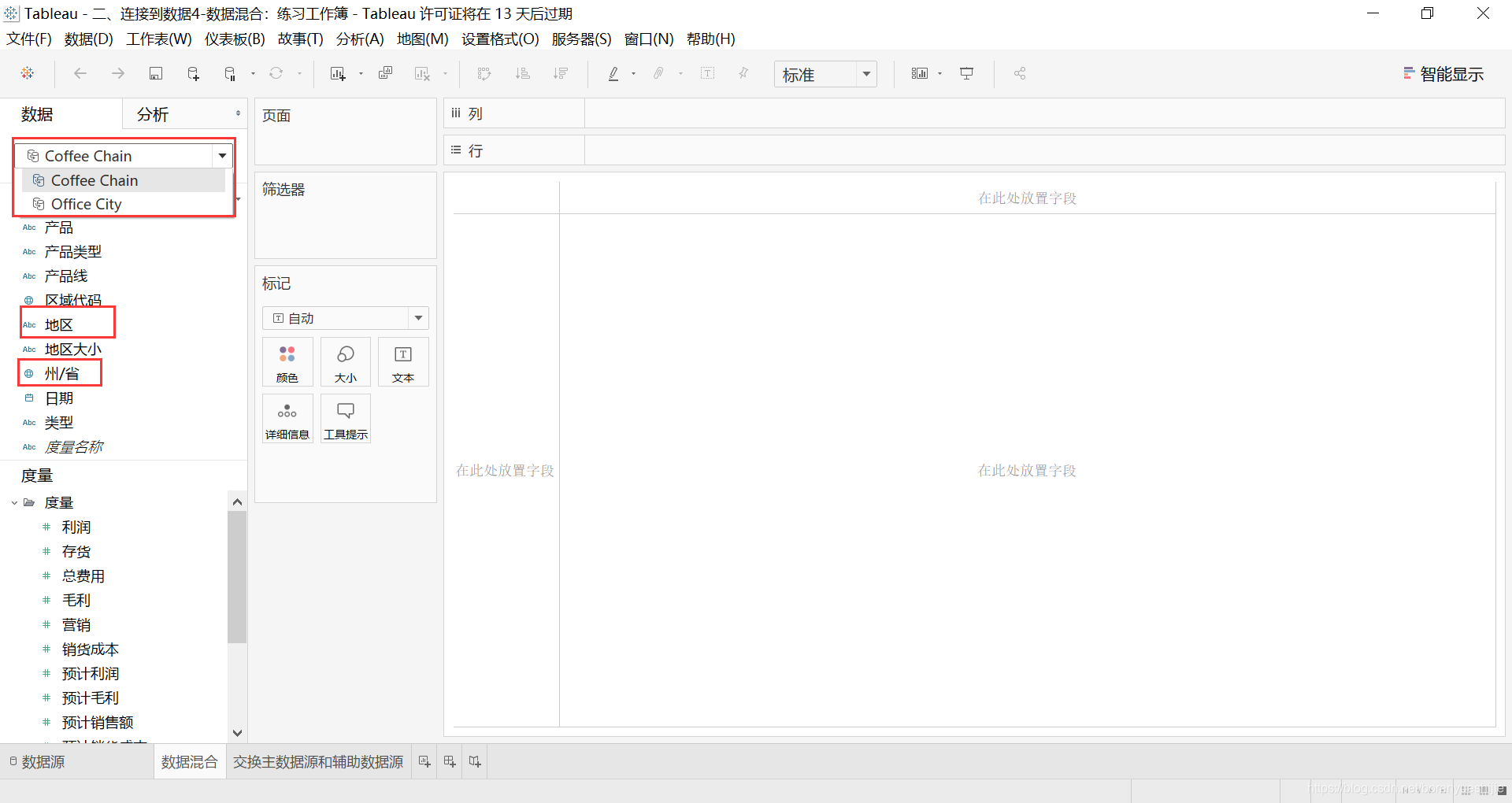Select the 预计销售额 measure field
Screen dimensions: 1512x803
click(x=98, y=722)
